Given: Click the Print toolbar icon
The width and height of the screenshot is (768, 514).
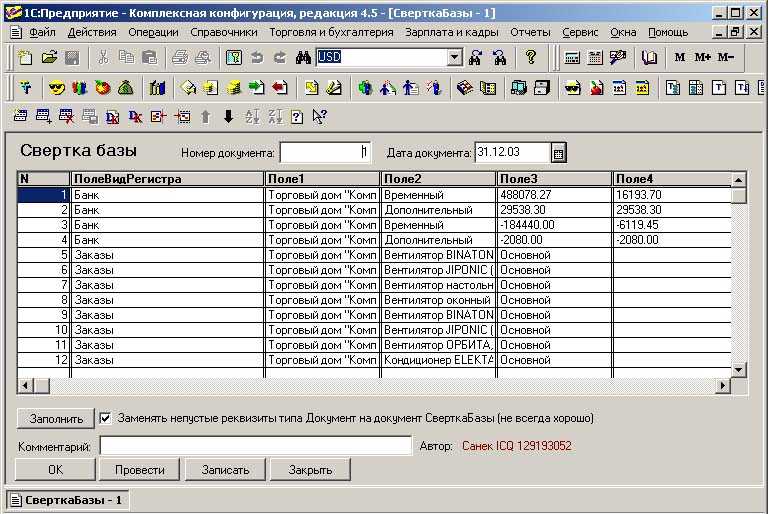Looking at the screenshot, I should tap(180, 58).
